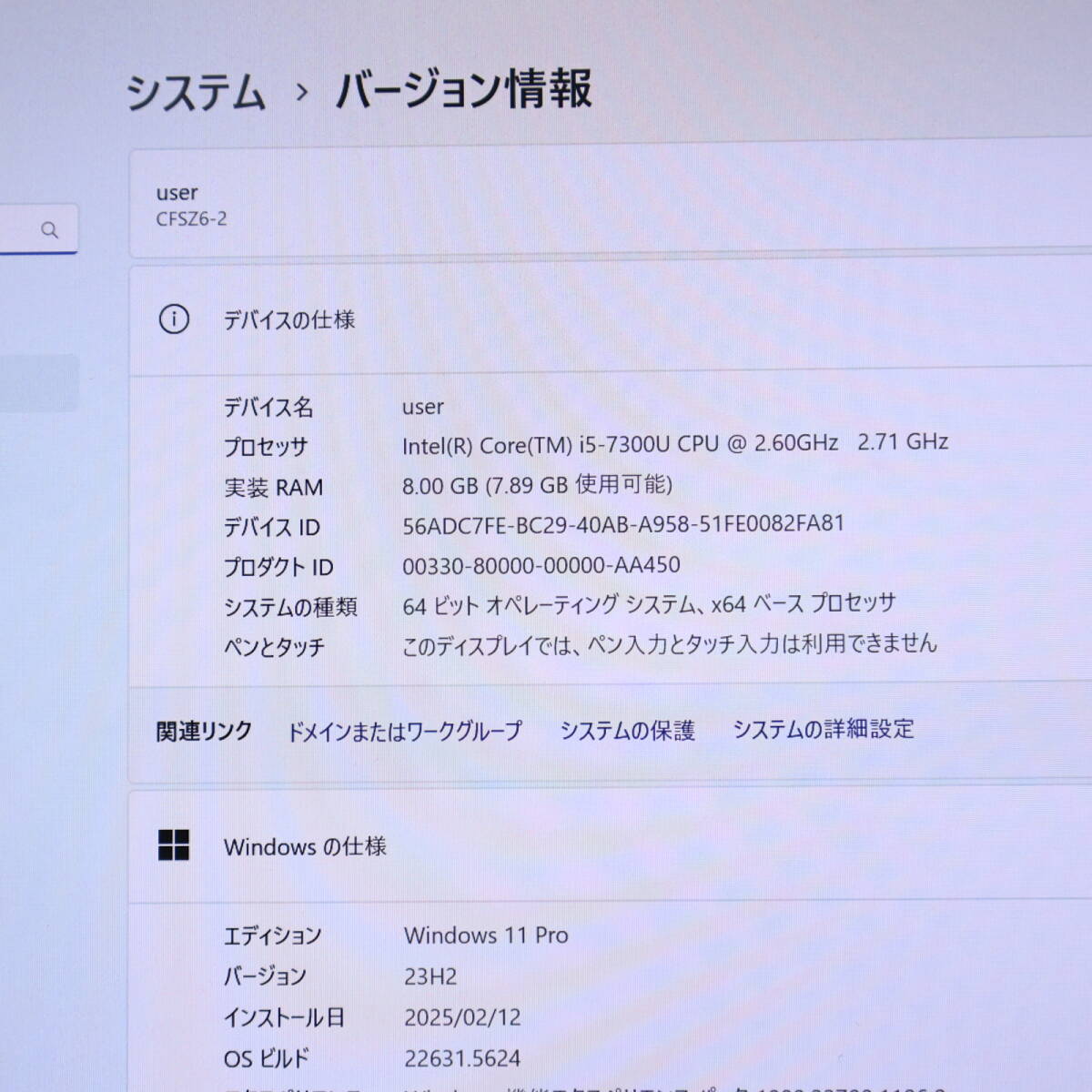Image resolution: width=1092 pixels, height=1092 pixels.
Task: Click the プロセッサ label
Action: pos(266,447)
